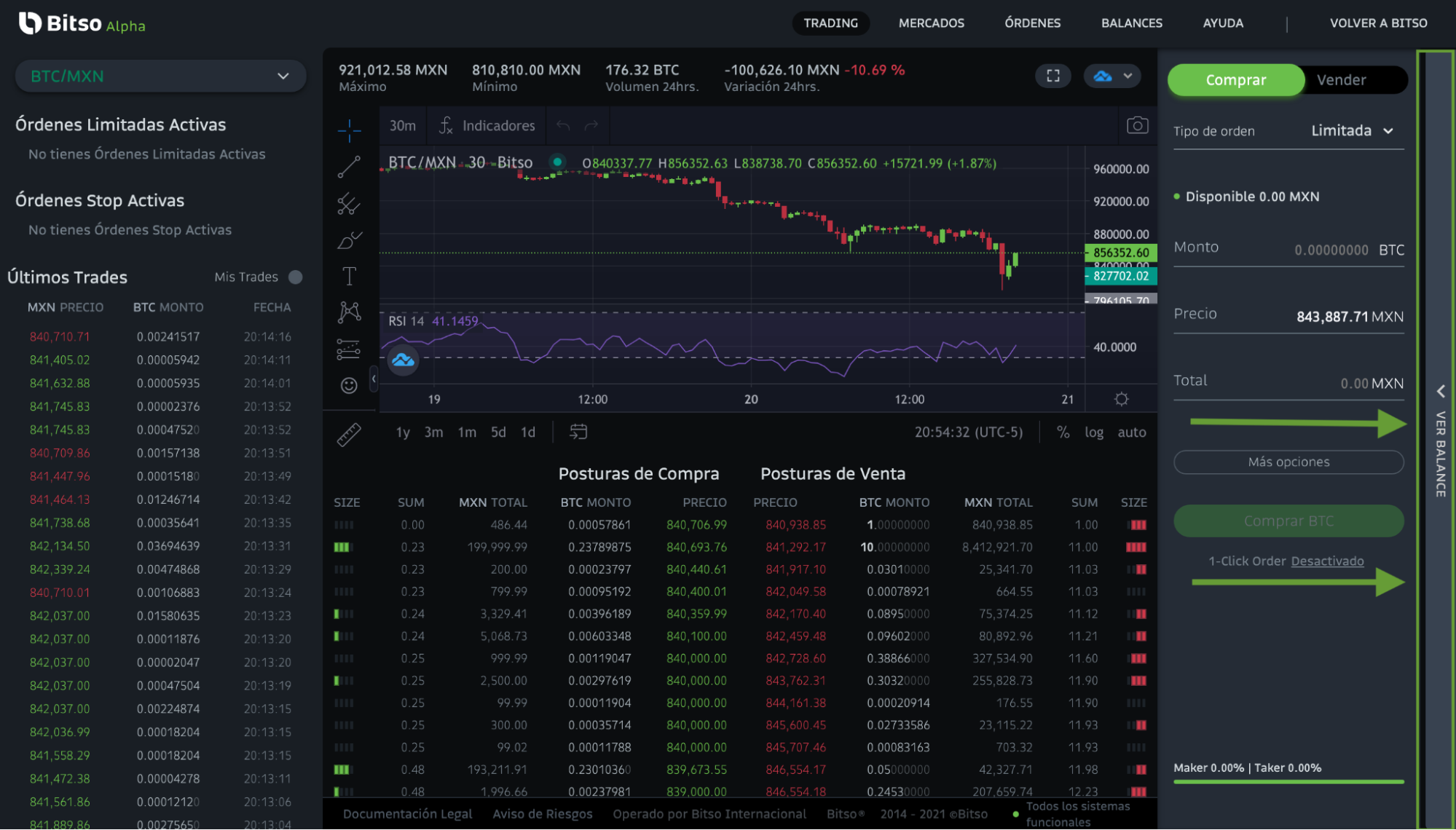Open Documentación Legal link
1456x830 pixels.
pyautogui.click(x=407, y=814)
